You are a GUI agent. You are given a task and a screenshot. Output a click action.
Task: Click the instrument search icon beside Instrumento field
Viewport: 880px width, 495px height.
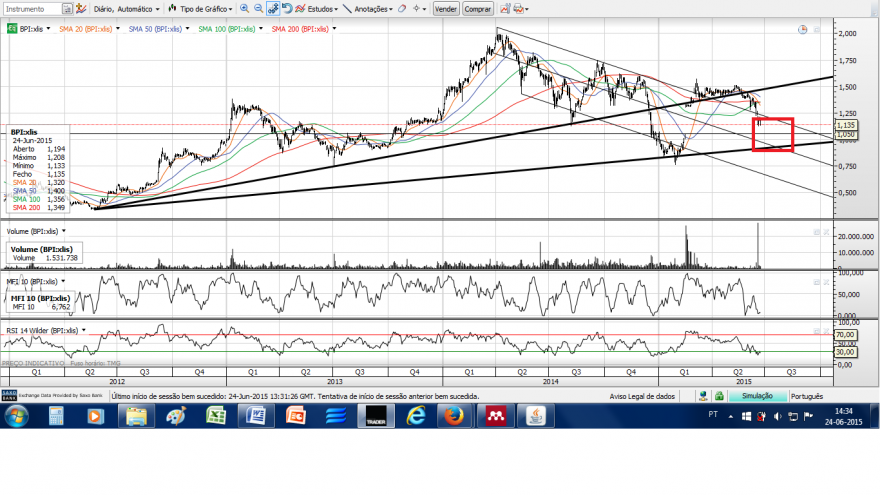(x=67, y=9)
